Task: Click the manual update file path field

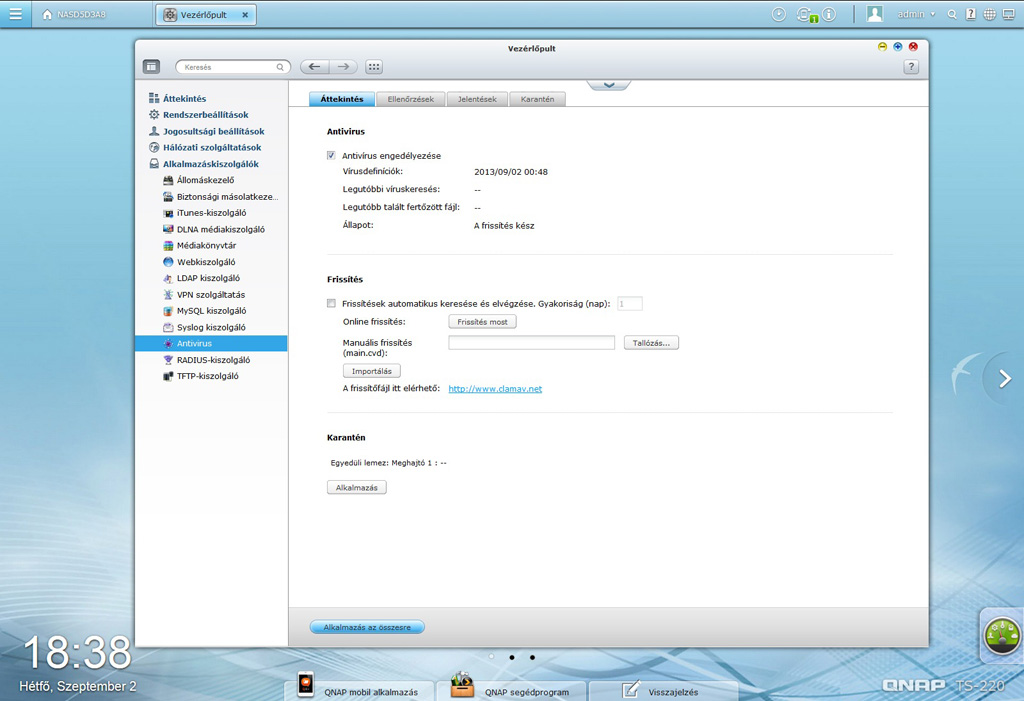Action: [x=532, y=343]
